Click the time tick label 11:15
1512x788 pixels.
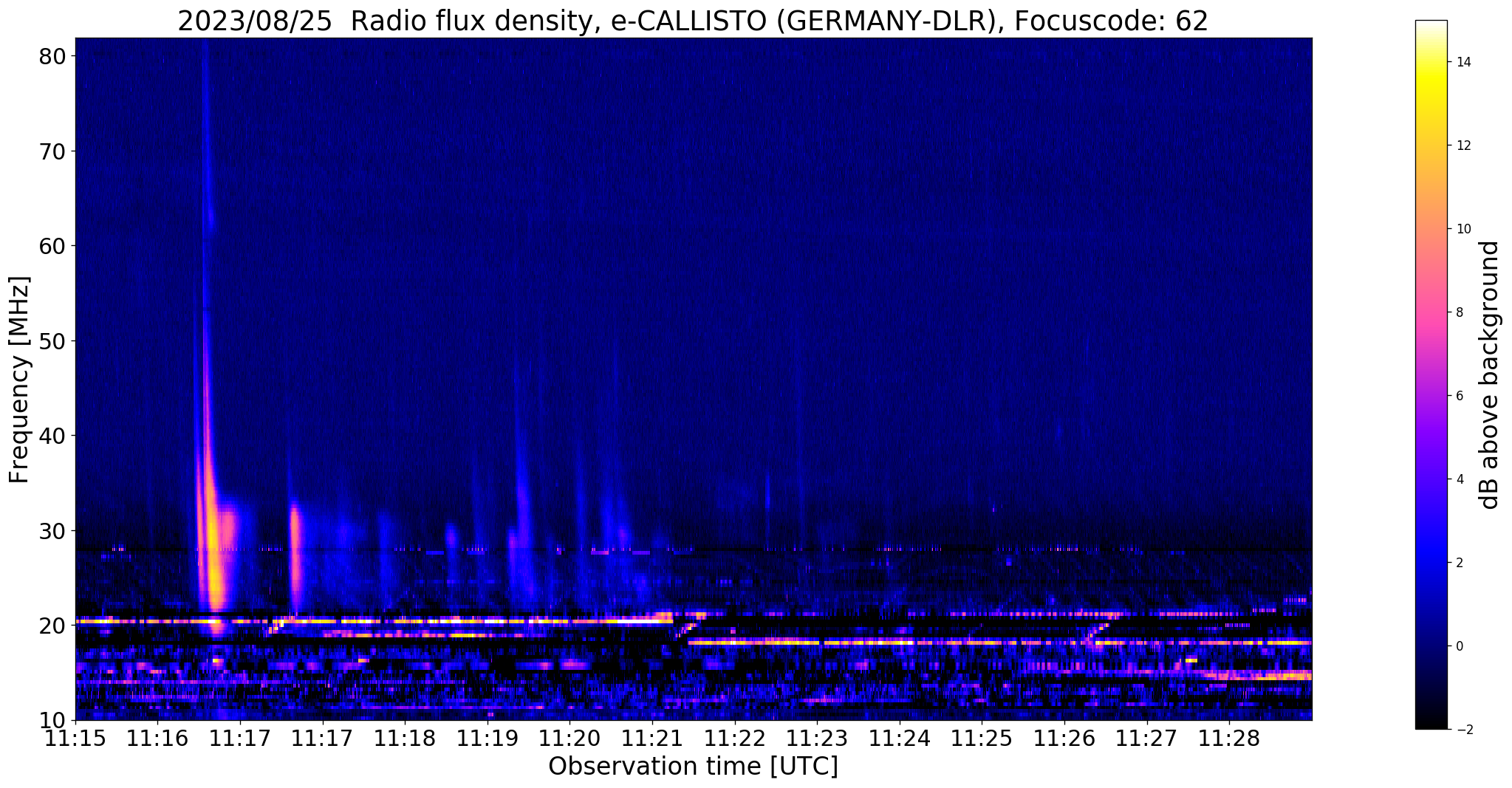[75, 739]
